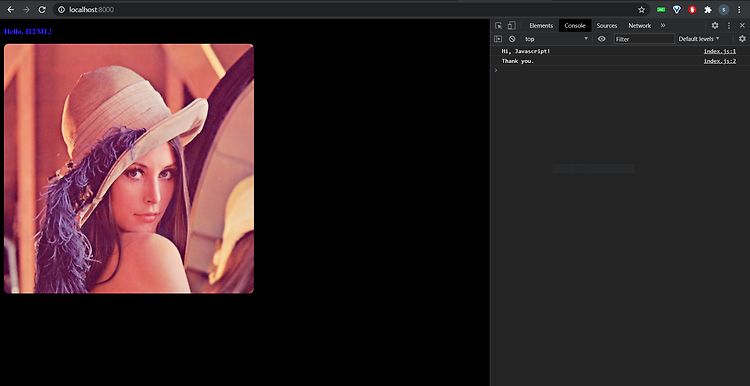Click the console input prompt
The image size is (750, 386).
tap(622, 70)
